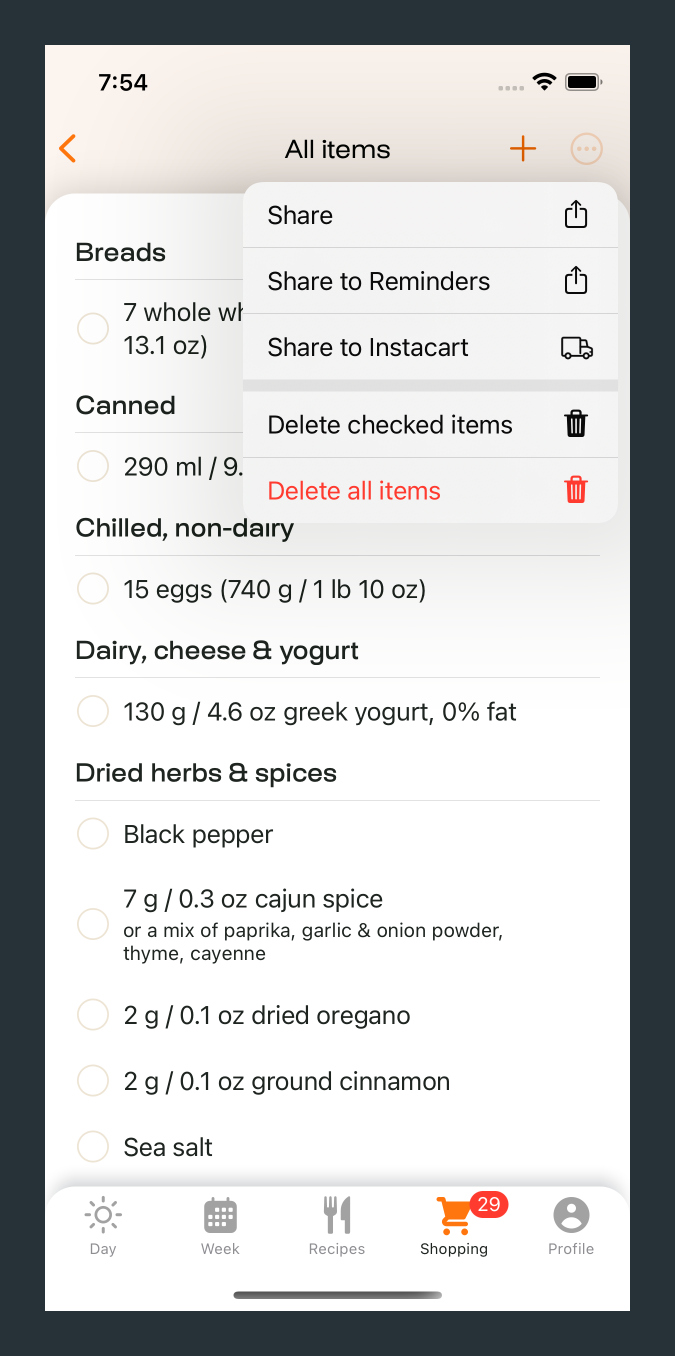Select Share to Instacart truck option

430,347
